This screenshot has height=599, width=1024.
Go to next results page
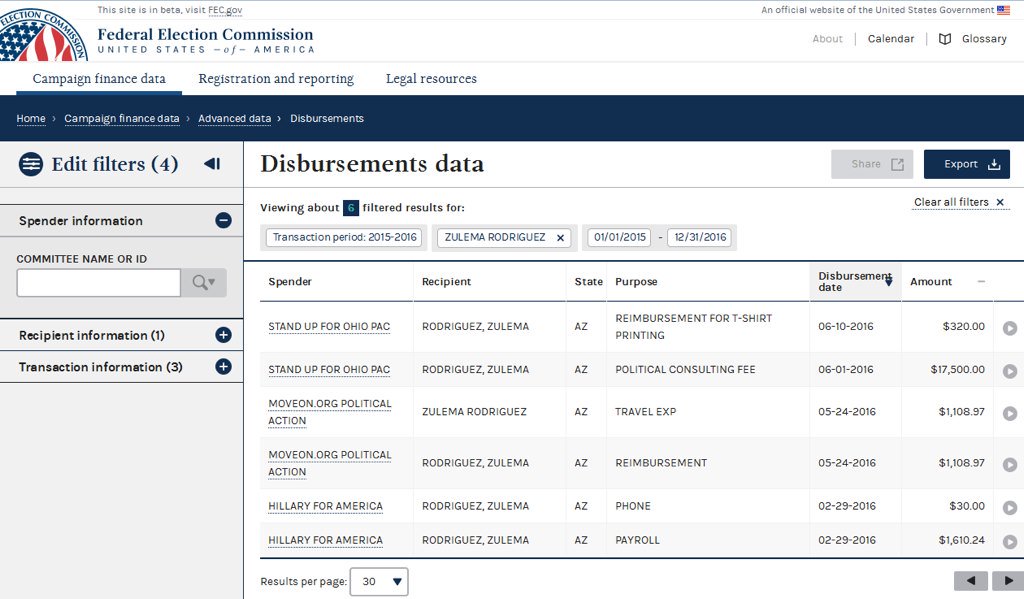coord(1008,580)
